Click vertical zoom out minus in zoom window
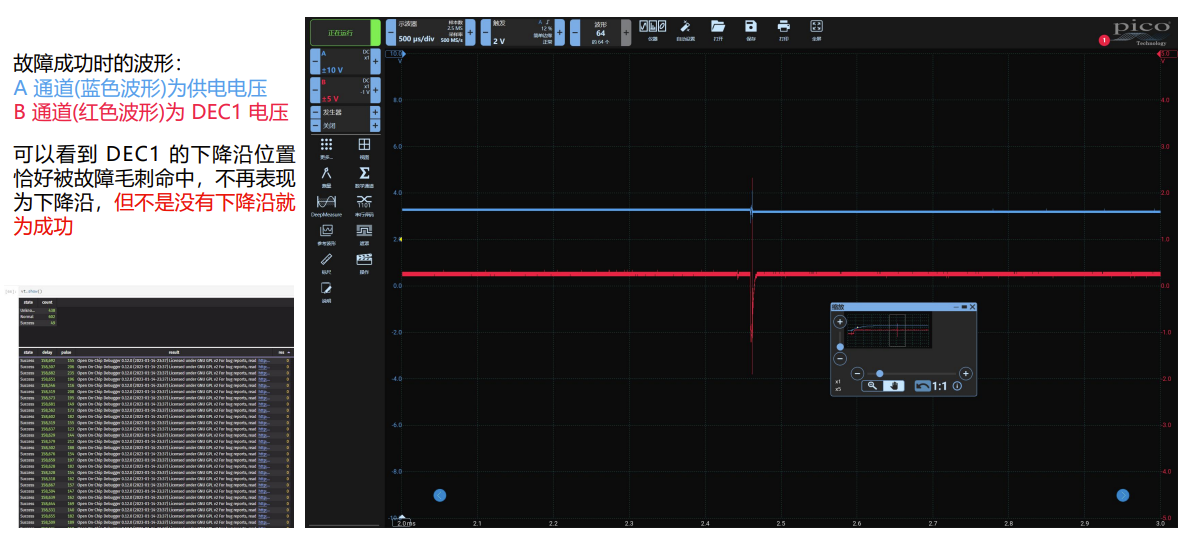This screenshot has height=541, width=1188. (x=839, y=358)
